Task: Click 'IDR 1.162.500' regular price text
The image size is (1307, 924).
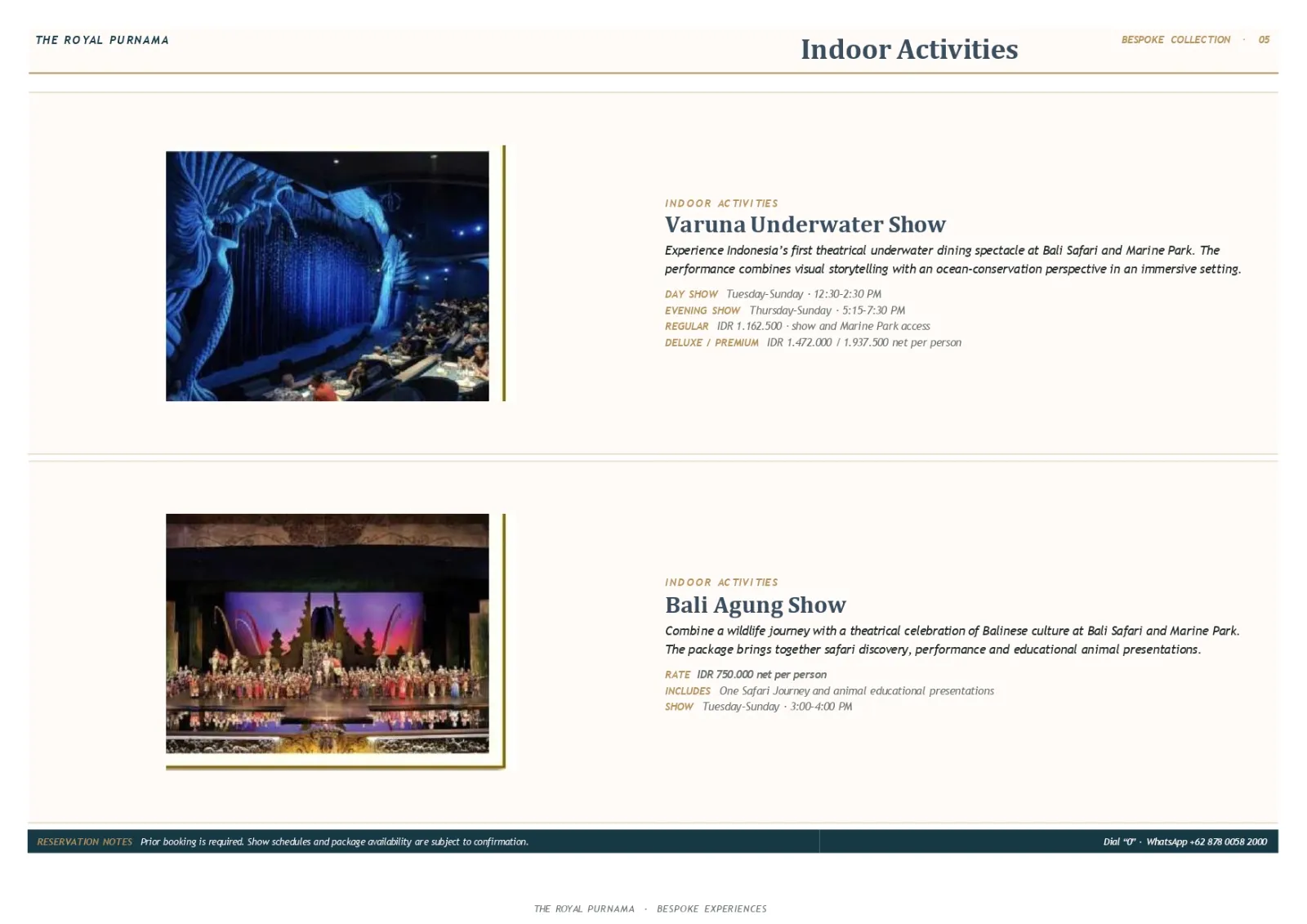Action: pyautogui.click(x=749, y=326)
